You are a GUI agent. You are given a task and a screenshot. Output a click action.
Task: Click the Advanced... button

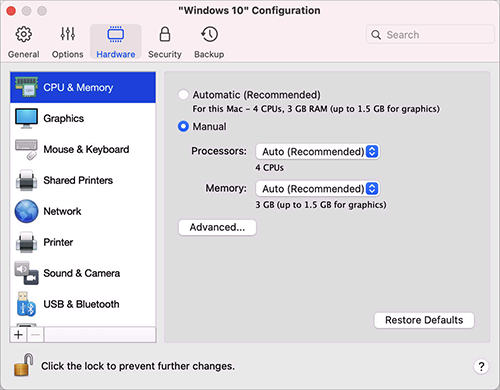(217, 227)
